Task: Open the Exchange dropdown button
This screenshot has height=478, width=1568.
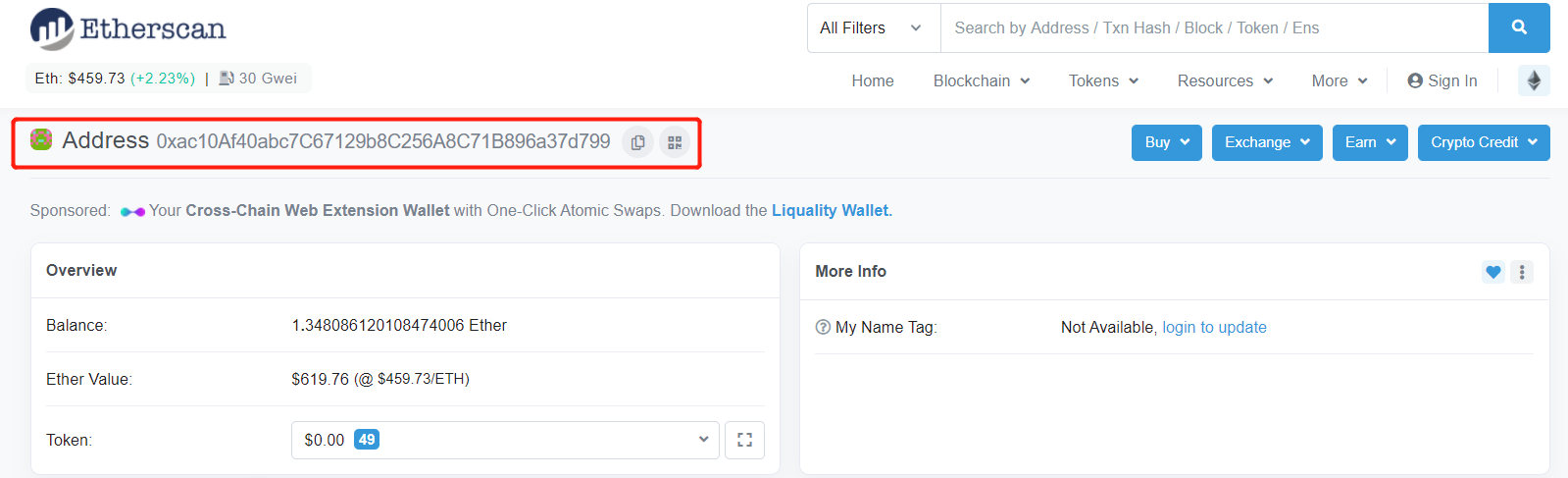Action: pyautogui.click(x=1267, y=142)
